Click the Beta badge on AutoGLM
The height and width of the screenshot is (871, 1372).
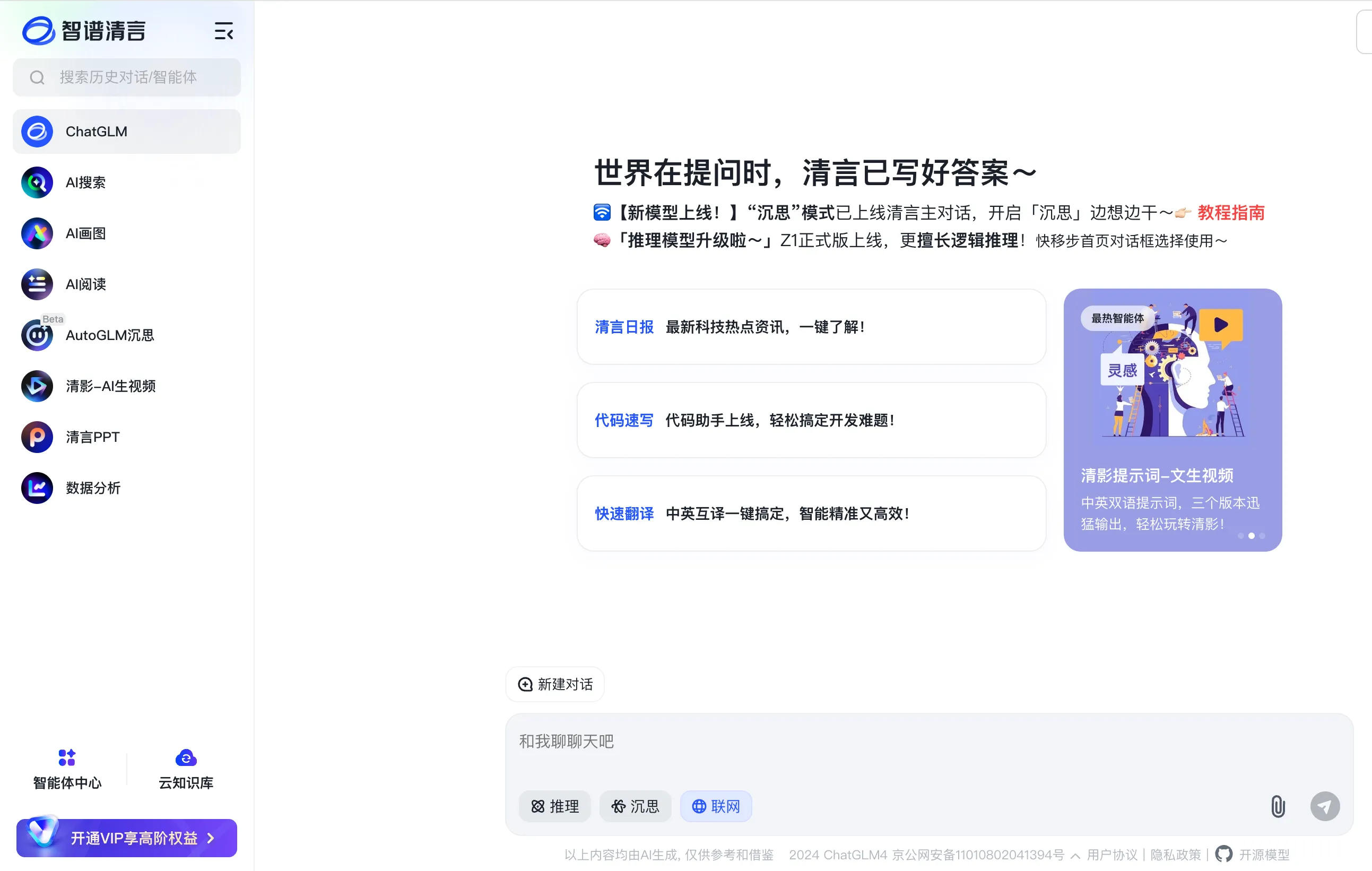click(53, 319)
